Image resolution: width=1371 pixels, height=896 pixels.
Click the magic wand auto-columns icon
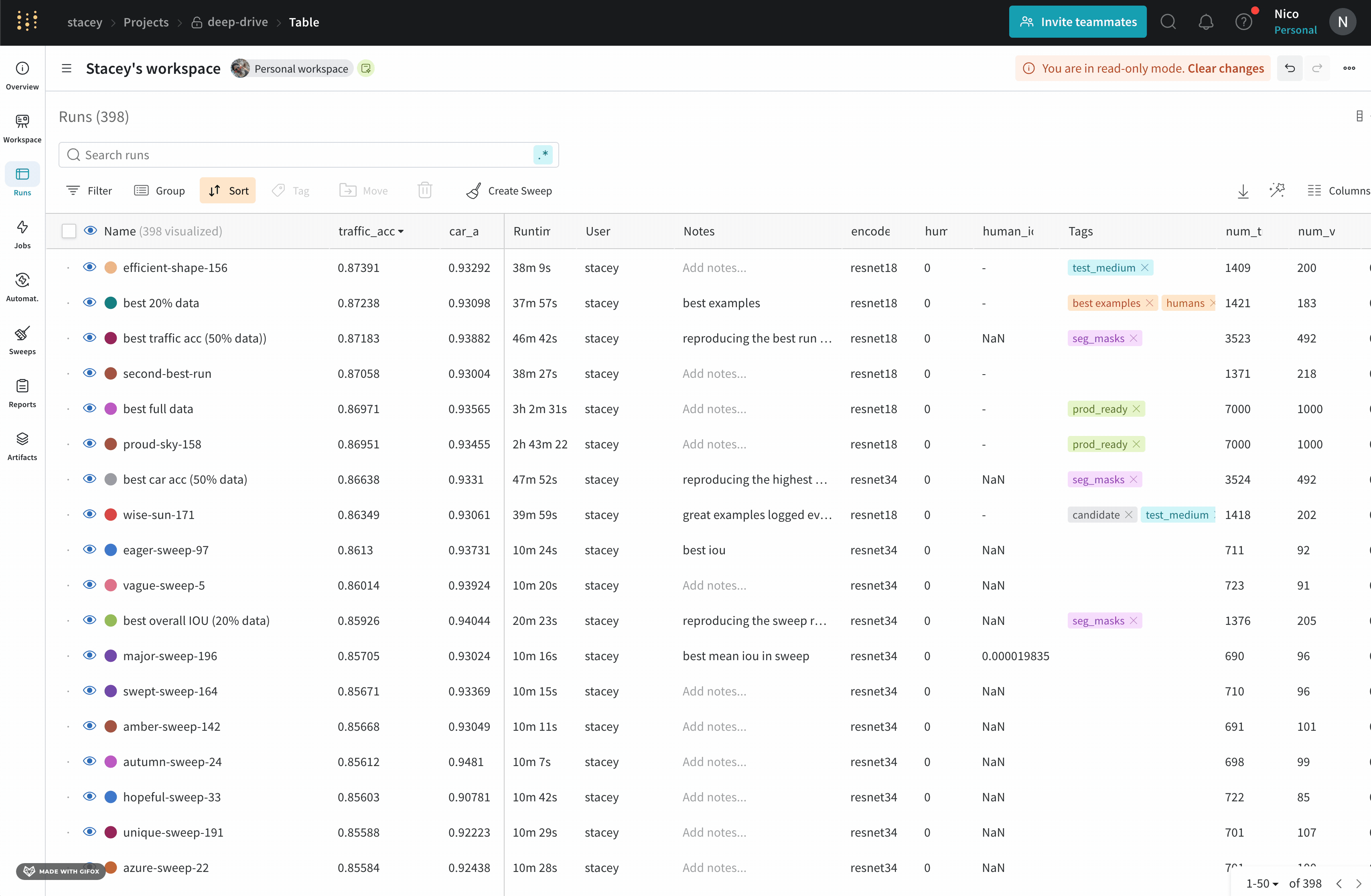(x=1276, y=191)
